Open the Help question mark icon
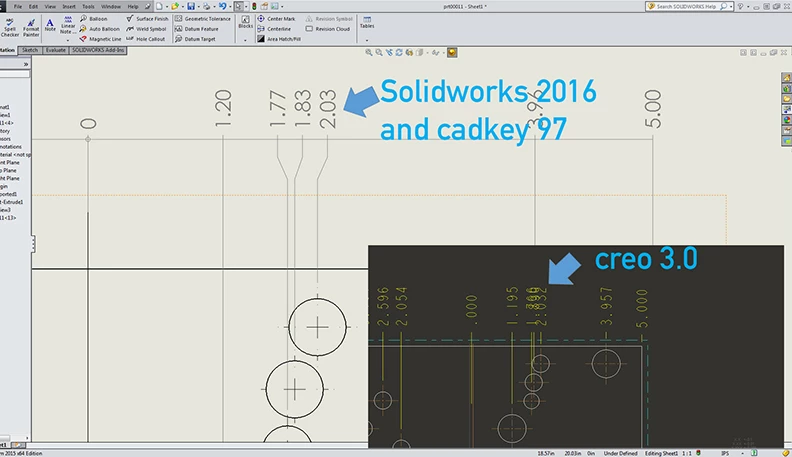 pos(740,6)
